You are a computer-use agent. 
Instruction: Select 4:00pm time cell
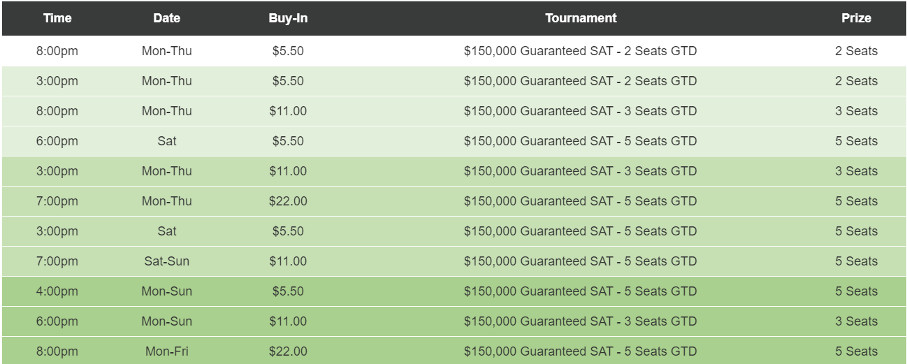click(57, 291)
